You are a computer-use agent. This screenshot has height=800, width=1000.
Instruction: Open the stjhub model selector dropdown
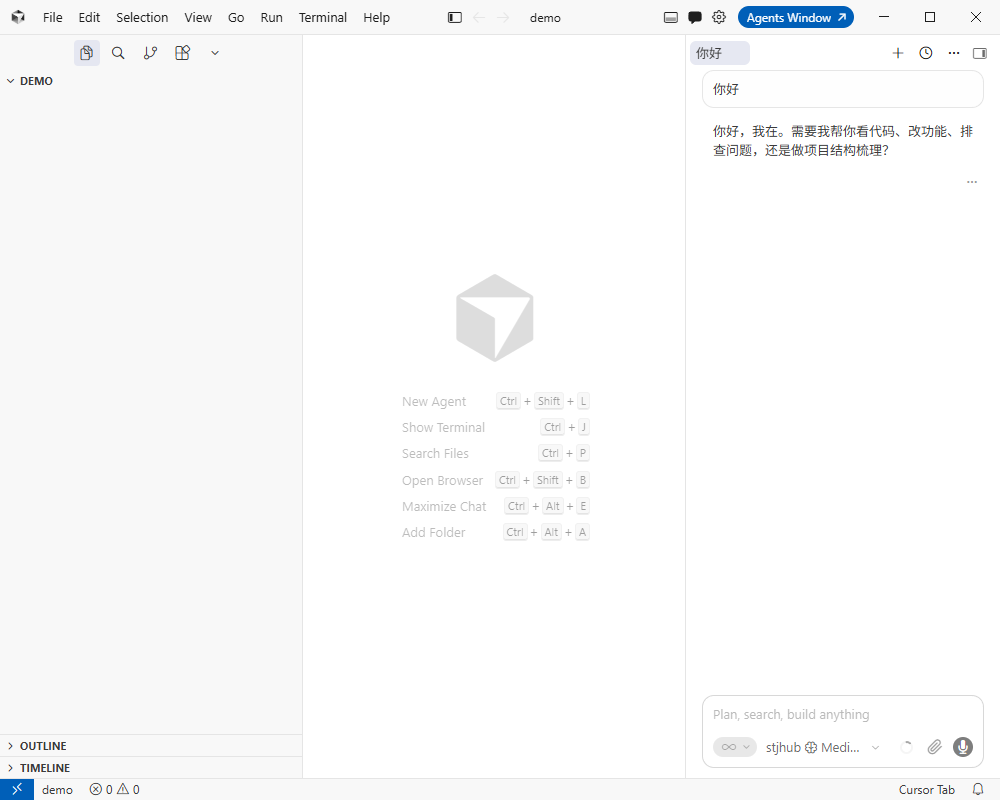click(823, 747)
